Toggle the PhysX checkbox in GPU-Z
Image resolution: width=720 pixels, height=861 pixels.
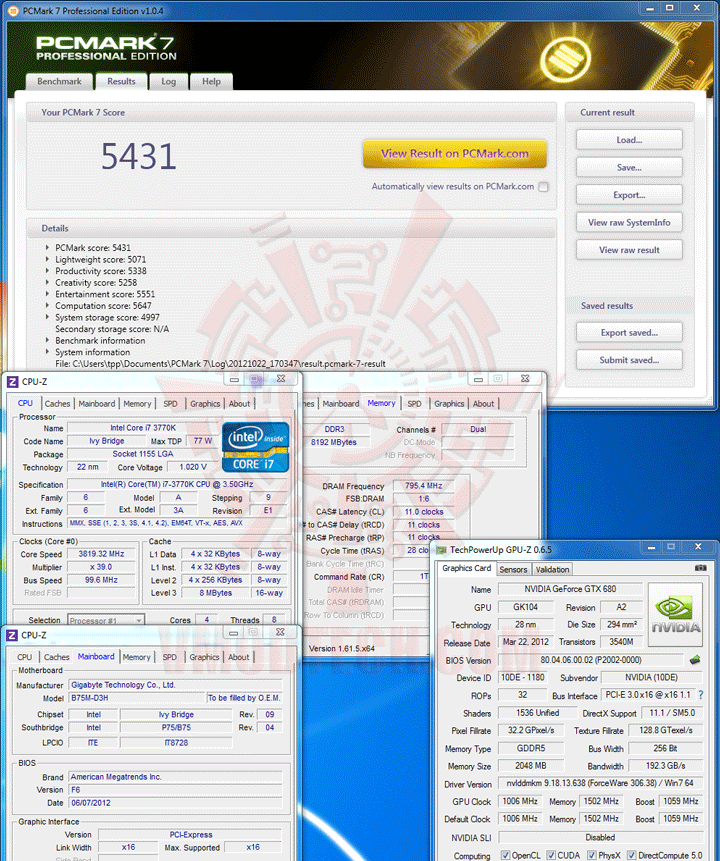click(591, 855)
